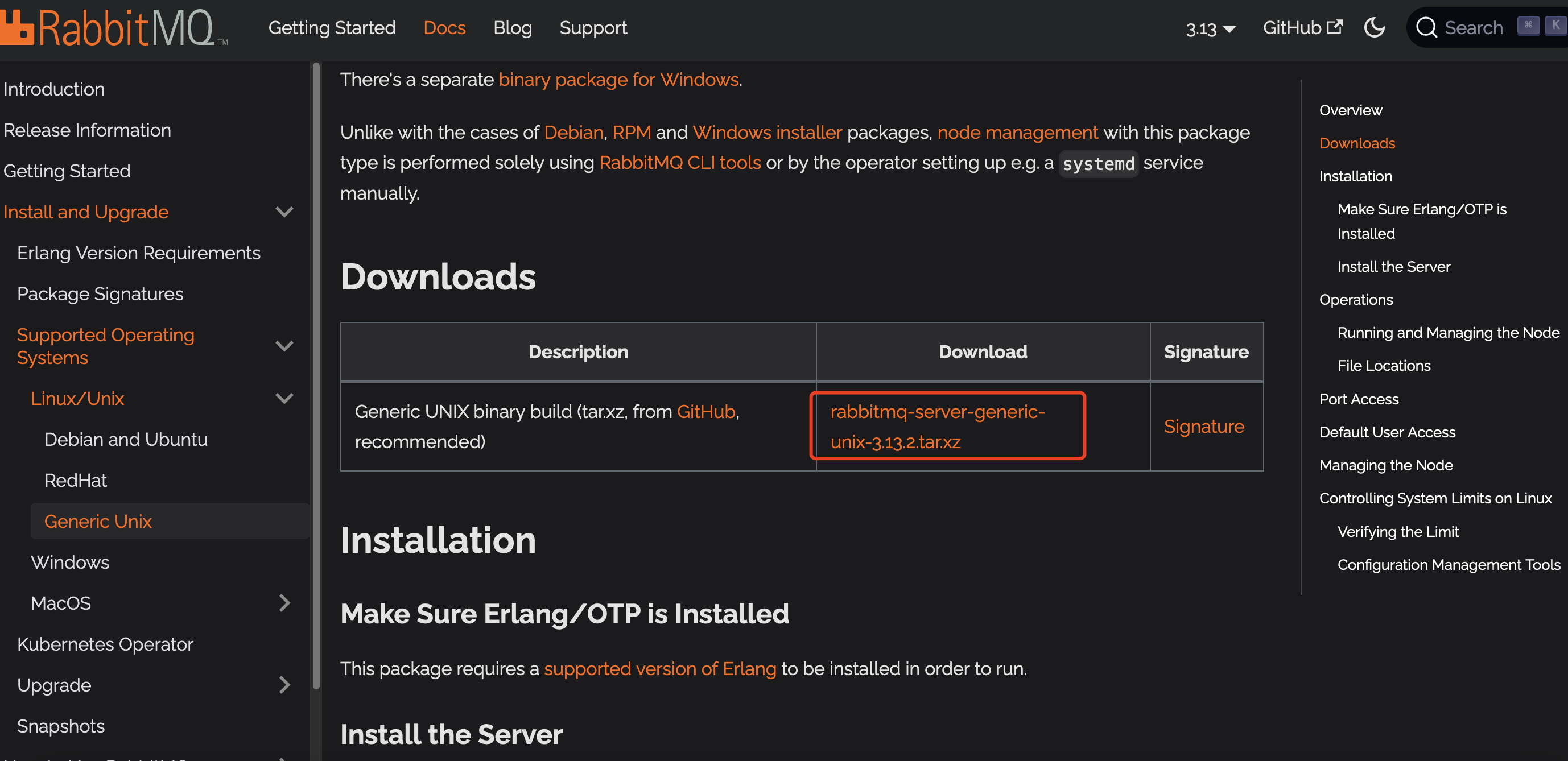The width and height of the screenshot is (1568, 761).
Task: Open Windows sidebar page
Action: pos(70,562)
